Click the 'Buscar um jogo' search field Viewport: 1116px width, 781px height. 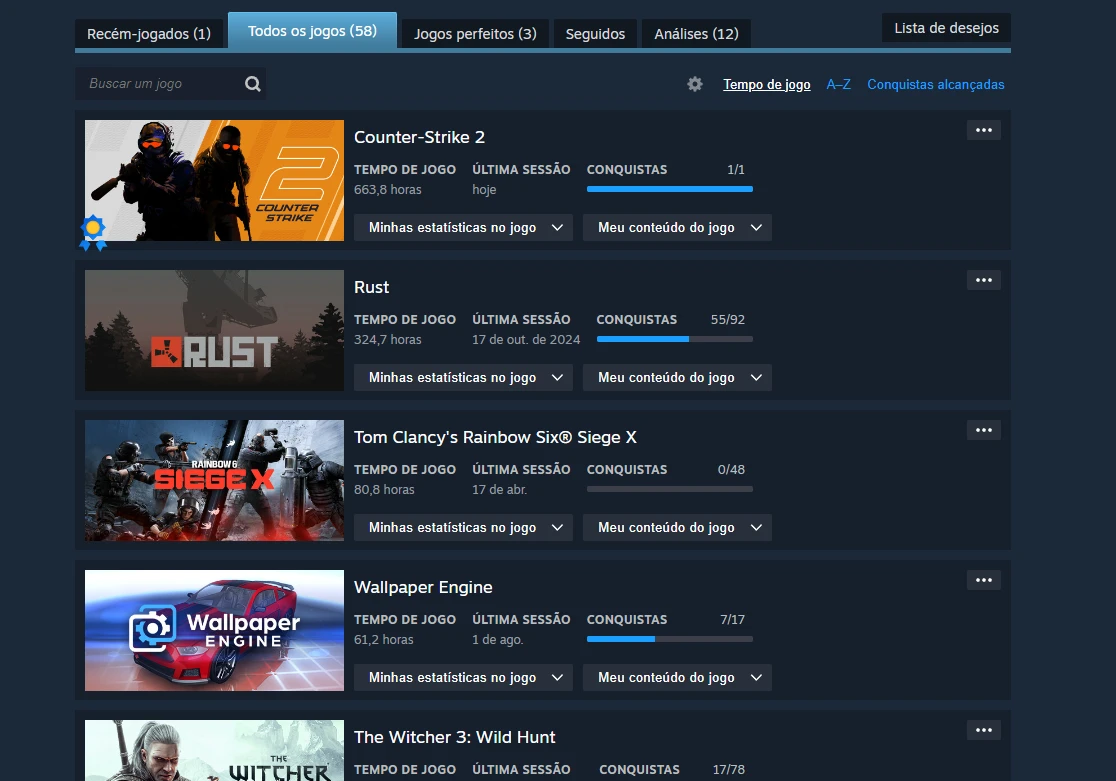tap(160, 84)
